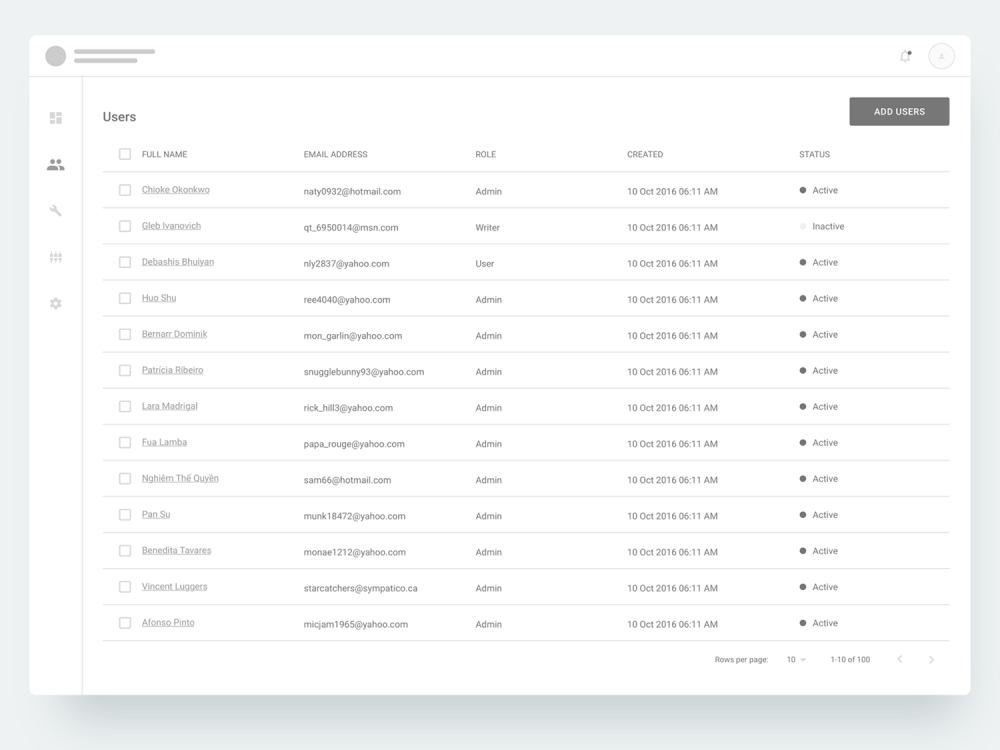Select the Users people icon in the sidebar
Image resolution: width=1000 pixels, height=750 pixels.
pos(56,164)
